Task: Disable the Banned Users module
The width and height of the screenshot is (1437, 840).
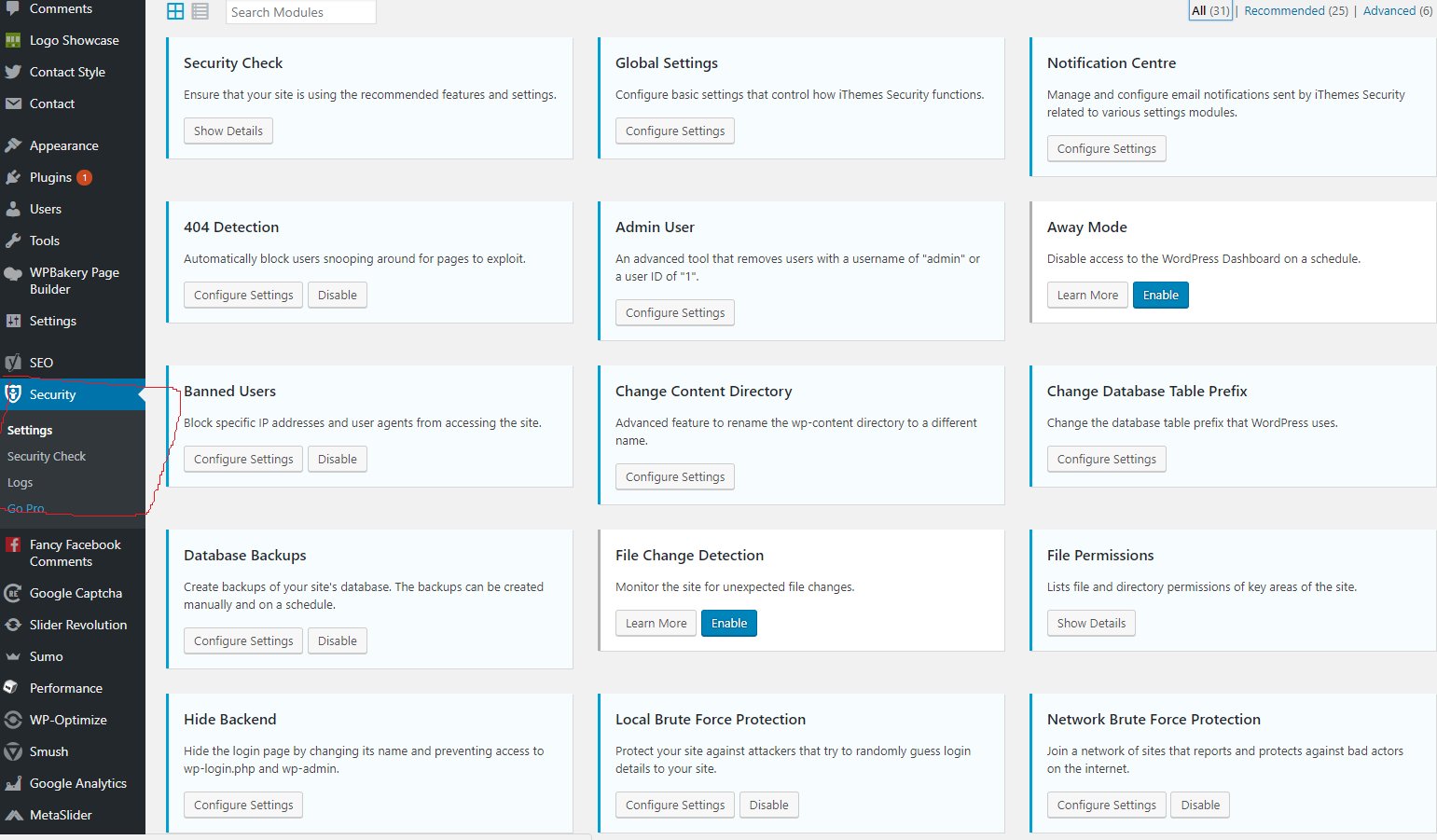Action: point(338,460)
